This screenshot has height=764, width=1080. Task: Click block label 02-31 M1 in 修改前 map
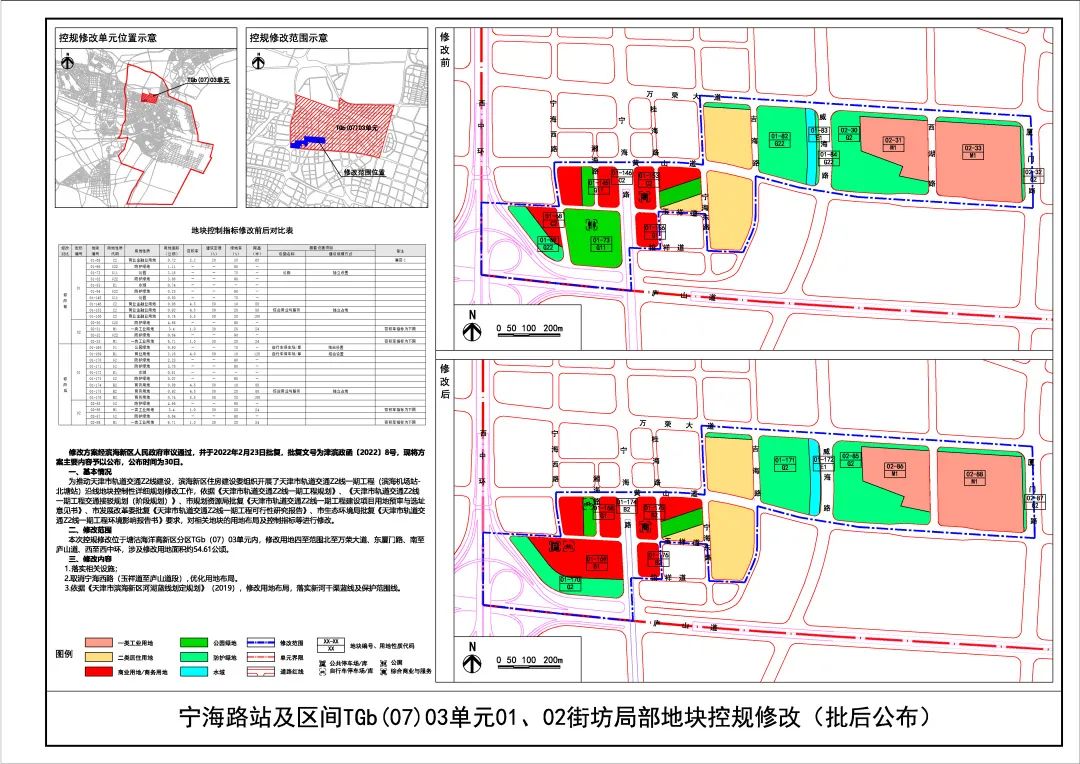[893, 144]
